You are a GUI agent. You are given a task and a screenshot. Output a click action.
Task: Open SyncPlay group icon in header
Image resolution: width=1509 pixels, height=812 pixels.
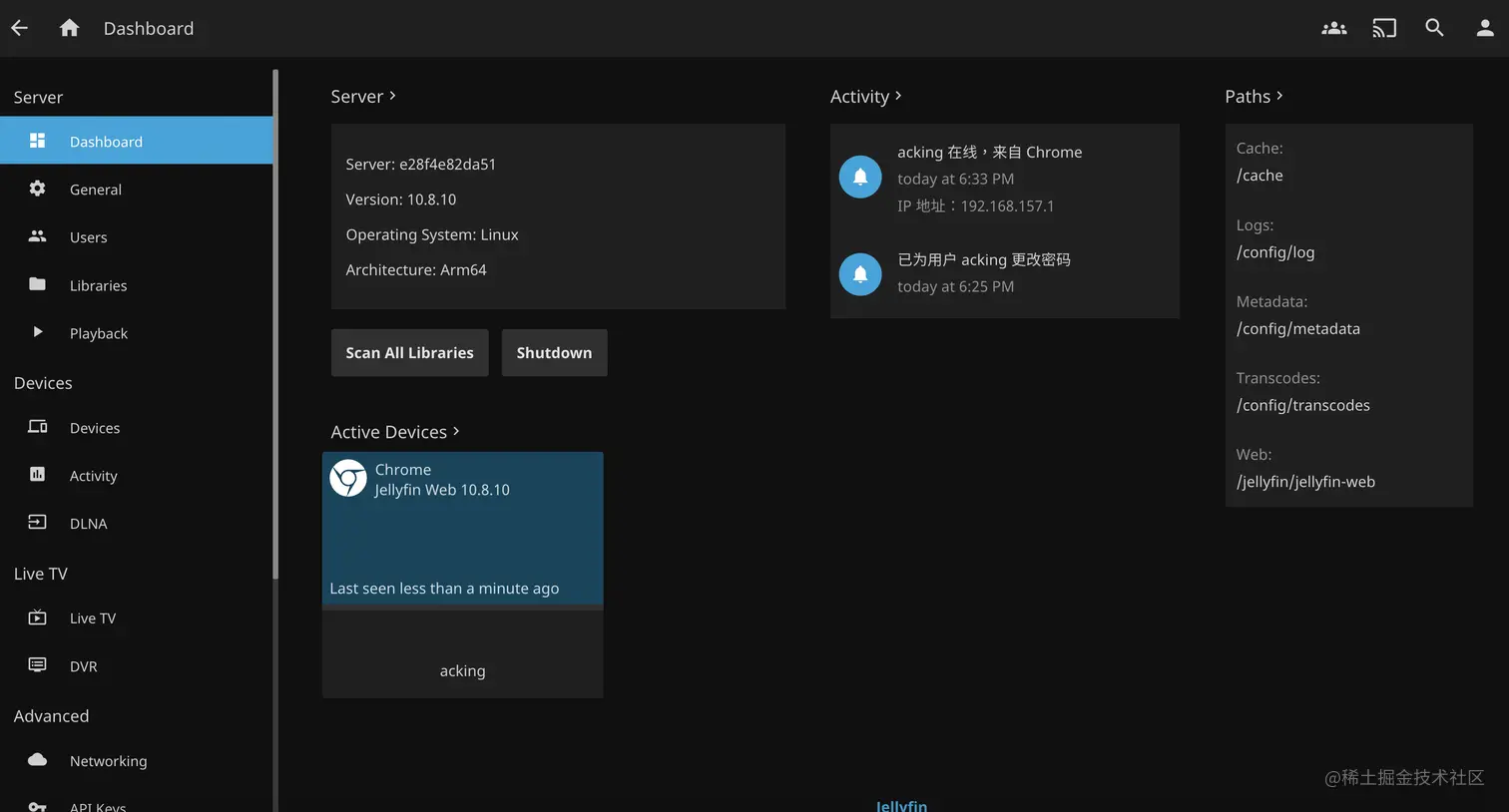tap(1334, 28)
